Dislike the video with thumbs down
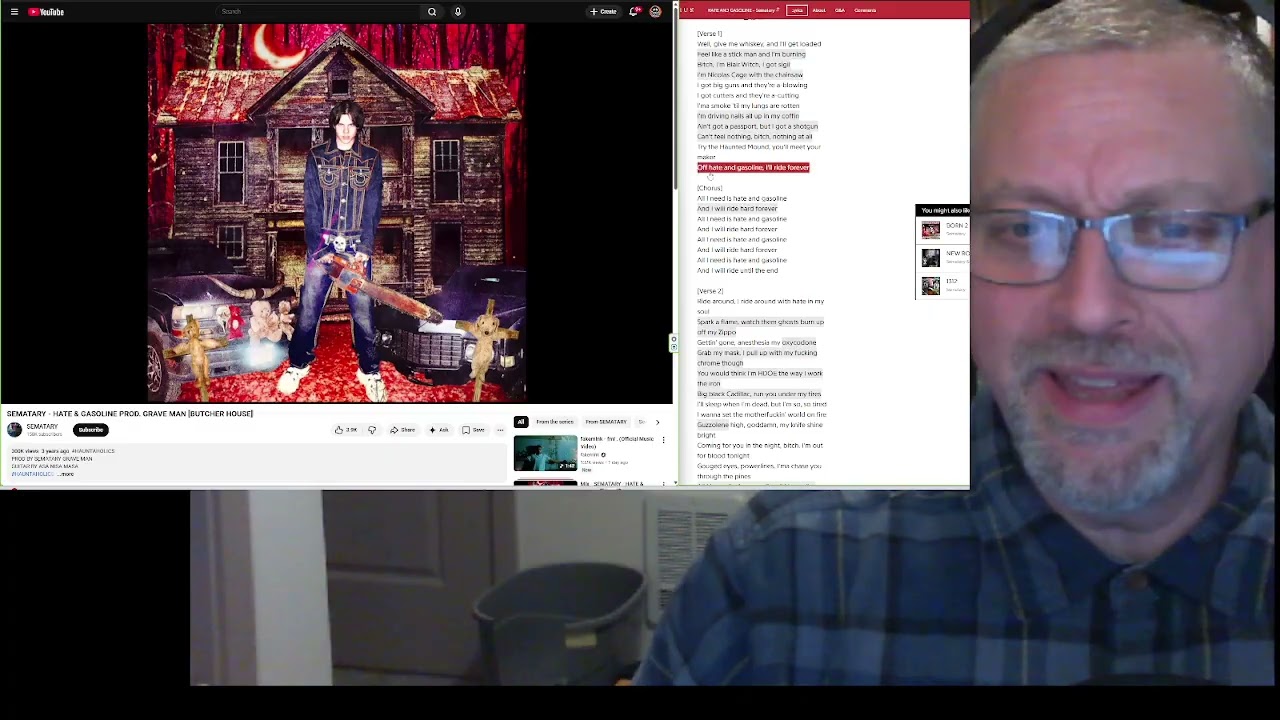Screen dimensions: 1280x720 pyautogui.click(x=372, y=430)
